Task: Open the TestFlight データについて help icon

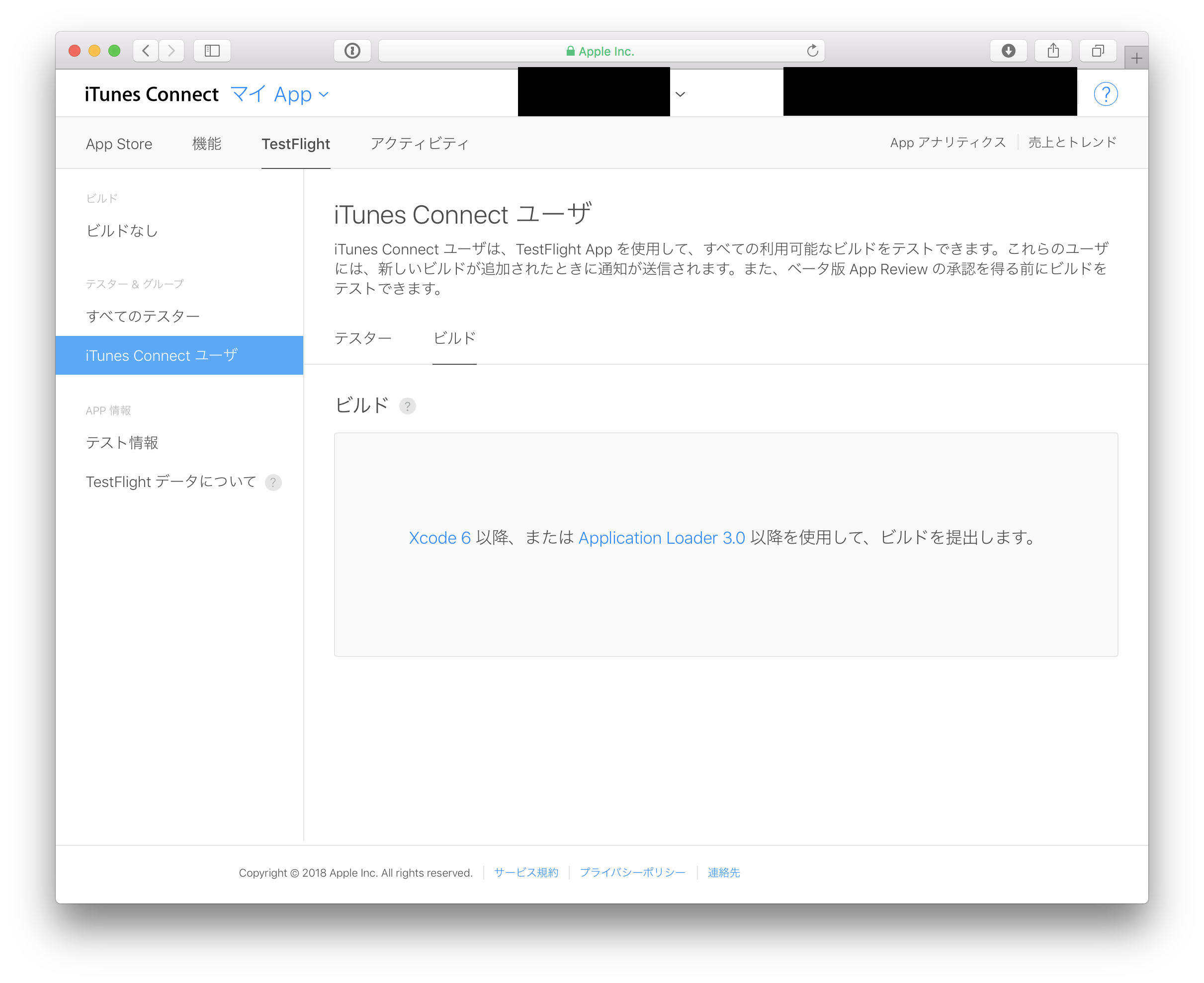Action: pos(273,482)
